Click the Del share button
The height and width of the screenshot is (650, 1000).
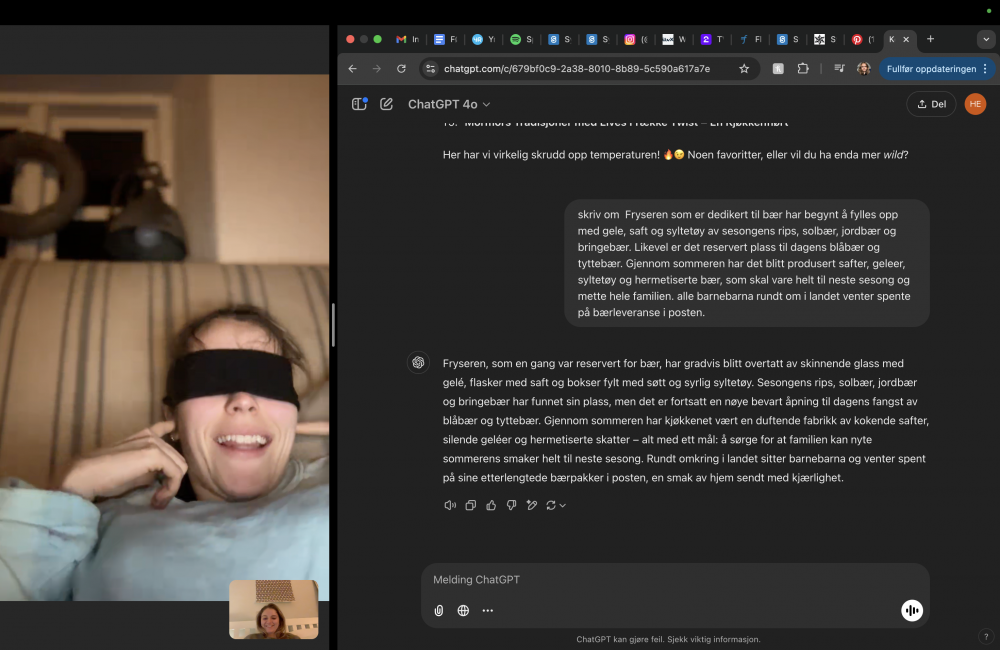[x=931, y=104]
